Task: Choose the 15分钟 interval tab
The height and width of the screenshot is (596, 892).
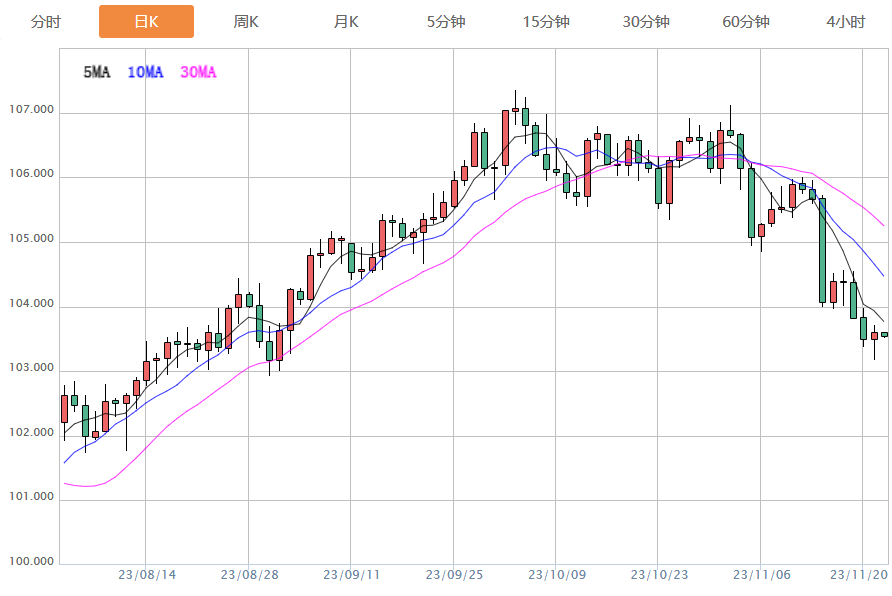Action: click(x=546, y=22)
